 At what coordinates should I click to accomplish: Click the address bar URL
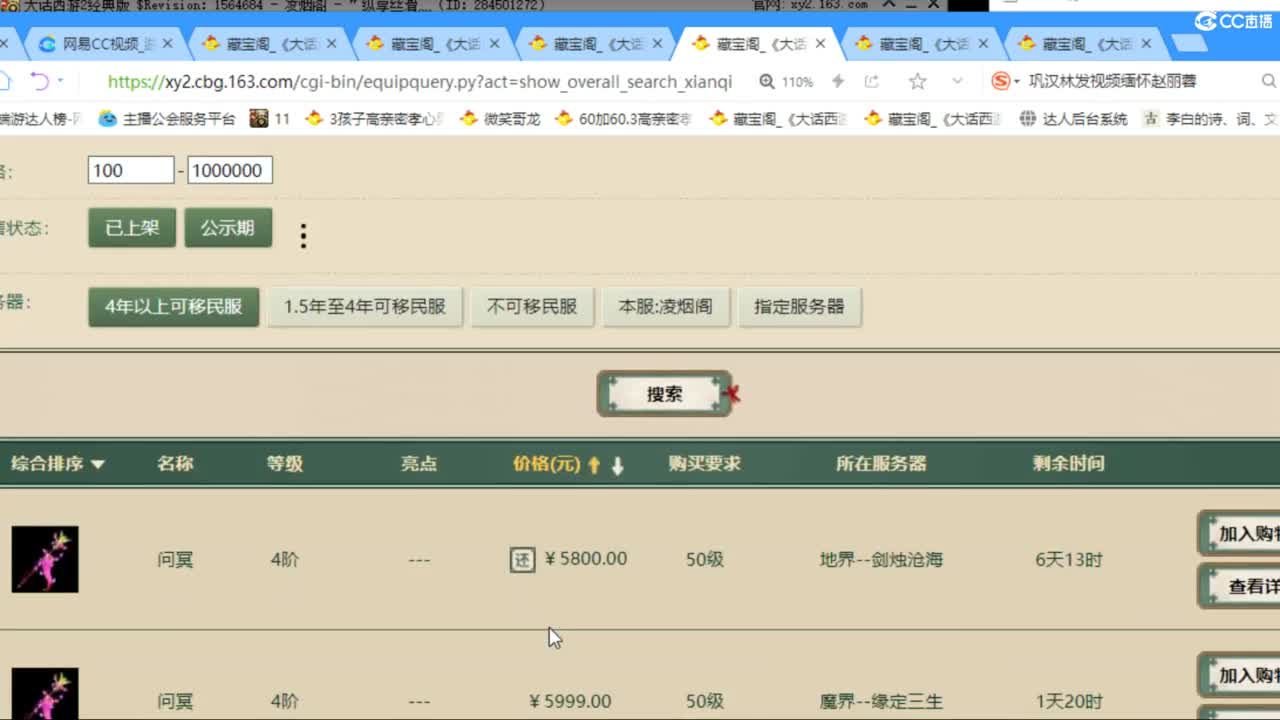coord(419,81)
